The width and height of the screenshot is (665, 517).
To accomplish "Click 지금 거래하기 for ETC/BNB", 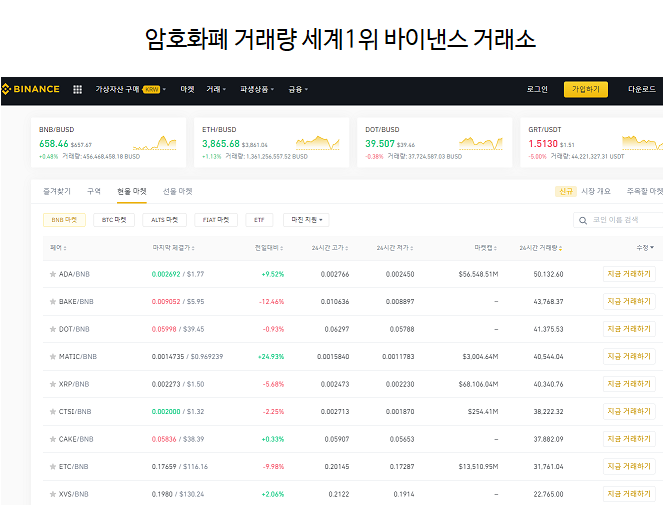I will coord(629,467).
